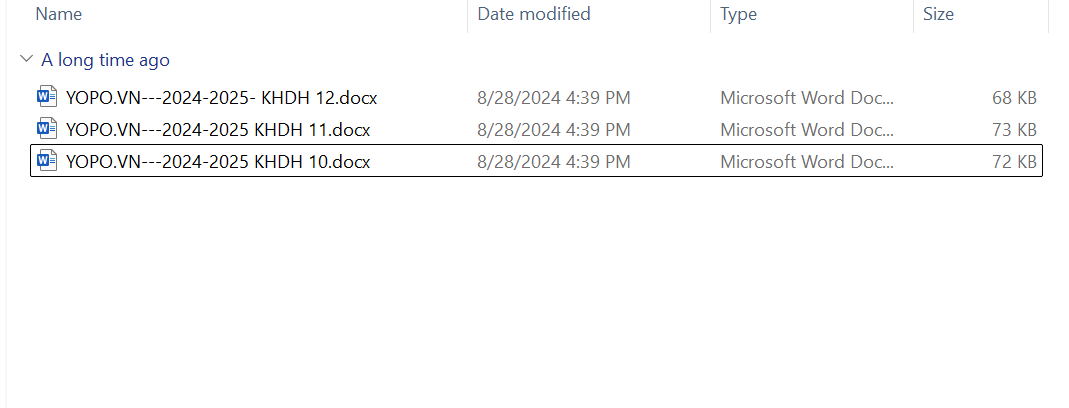Sort by the Date modified column header
This screenshot has width=1069, height=408.
tap(534, 14)
